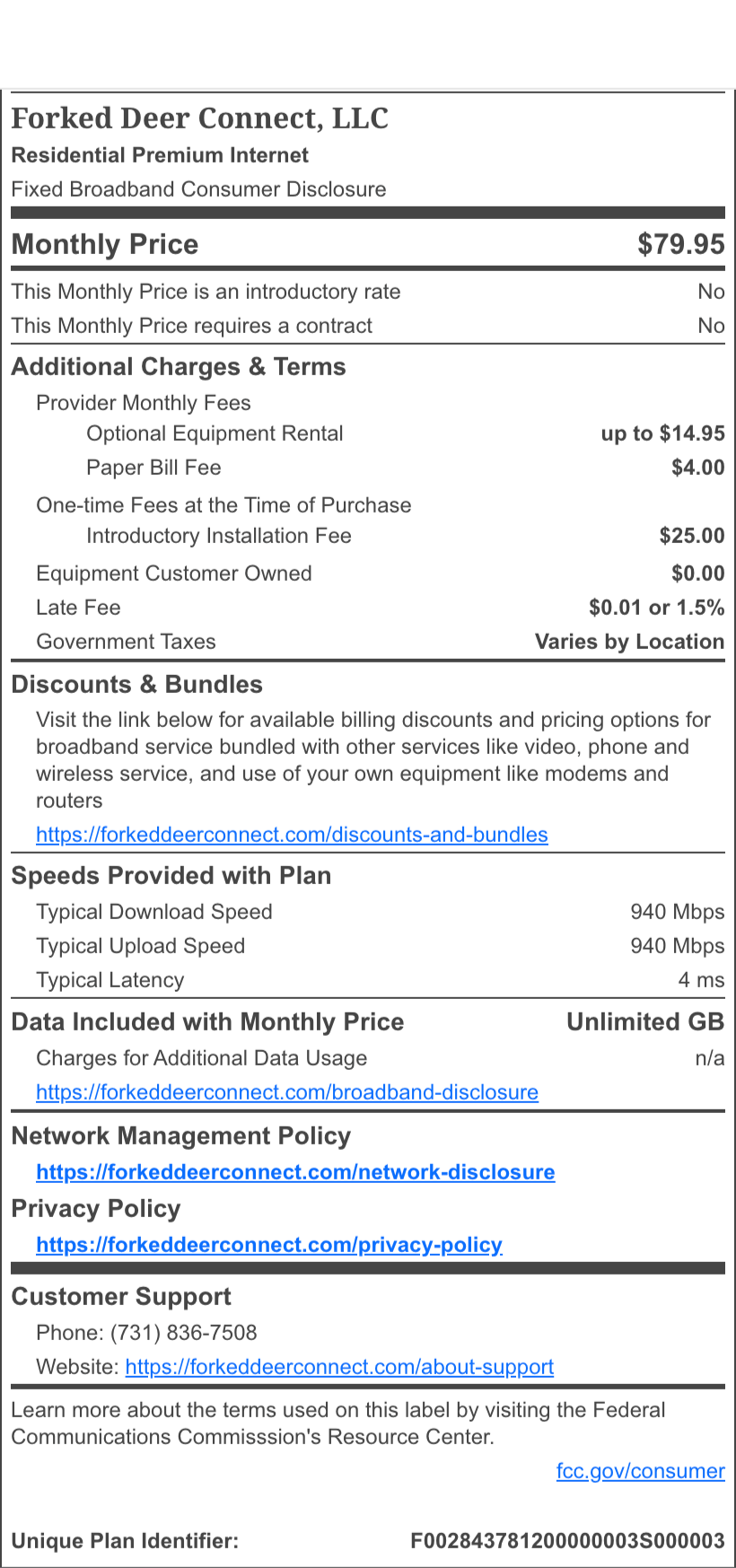Open the privacy-policy link
Screen dimensions: 736x1568
pos(269,1245)
